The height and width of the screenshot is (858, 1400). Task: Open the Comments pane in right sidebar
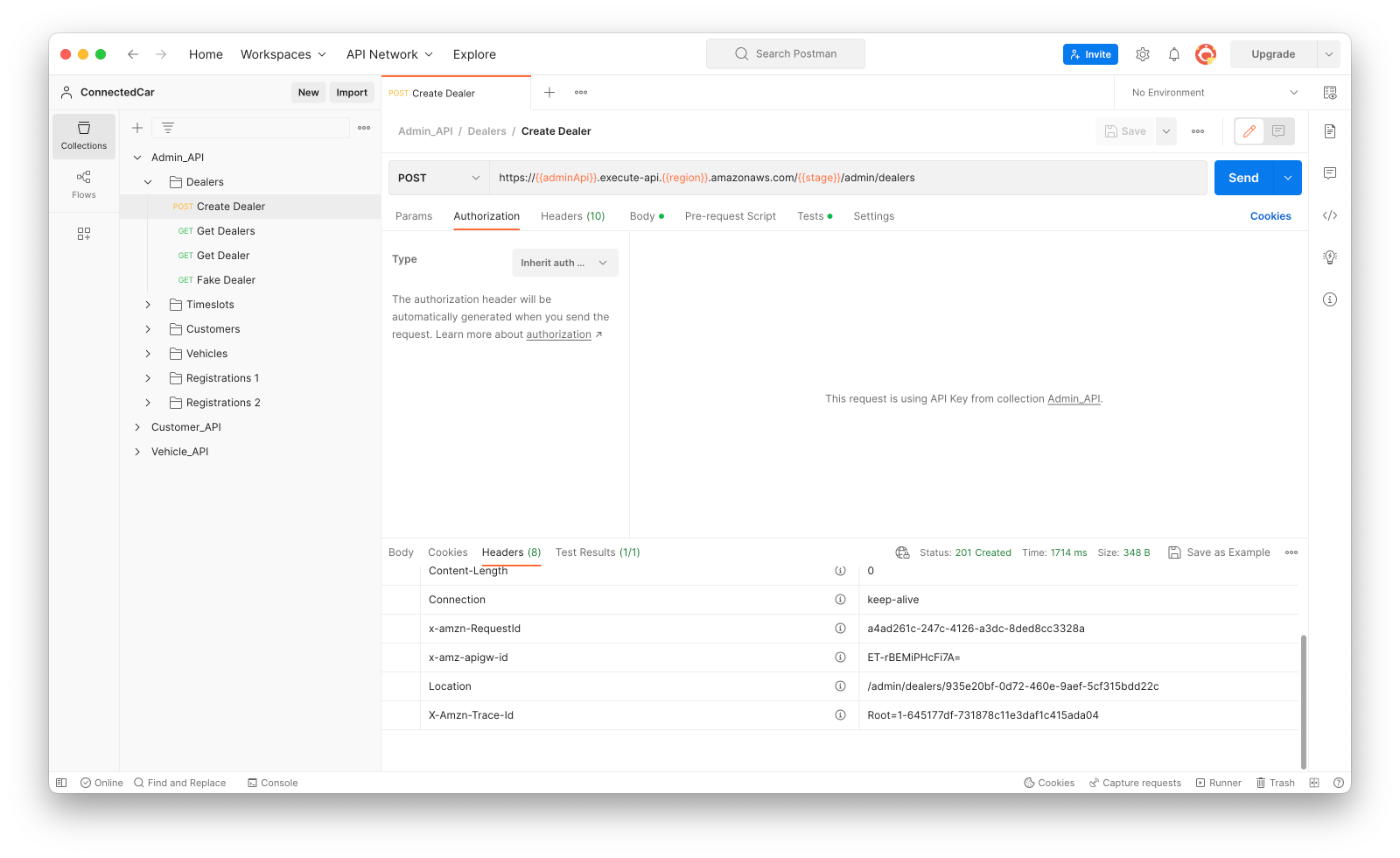click(x=1330, y=173)
